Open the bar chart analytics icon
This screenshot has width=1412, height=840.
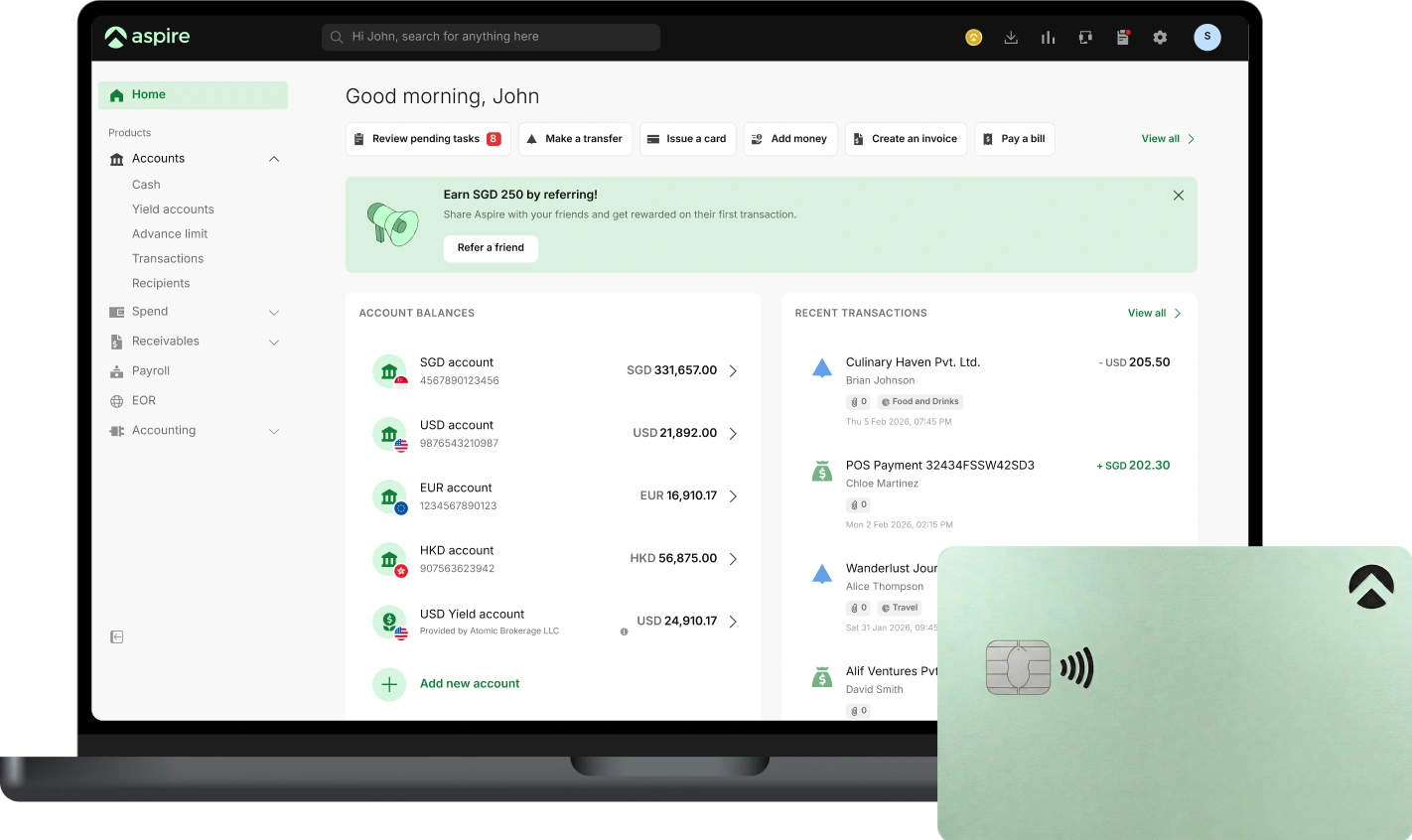click(x=1048, y=38)
